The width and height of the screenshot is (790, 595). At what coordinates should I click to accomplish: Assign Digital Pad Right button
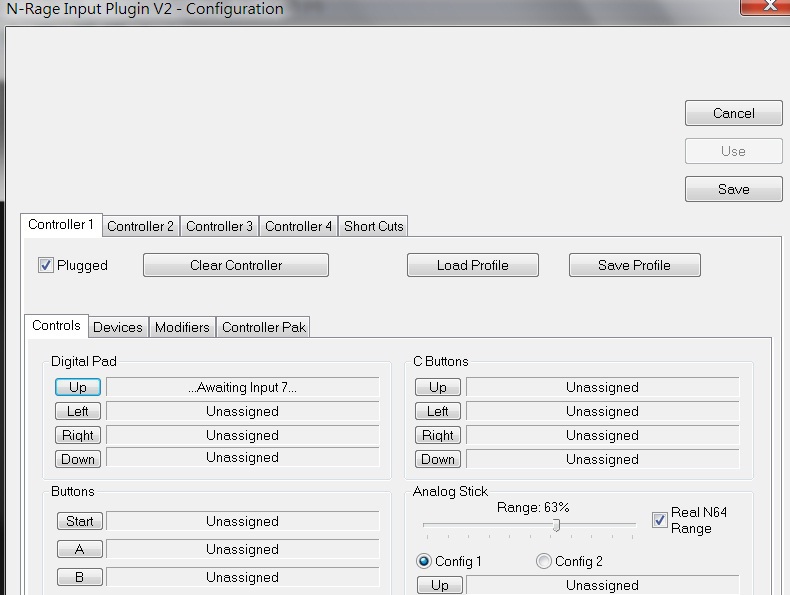click(78, 435)
